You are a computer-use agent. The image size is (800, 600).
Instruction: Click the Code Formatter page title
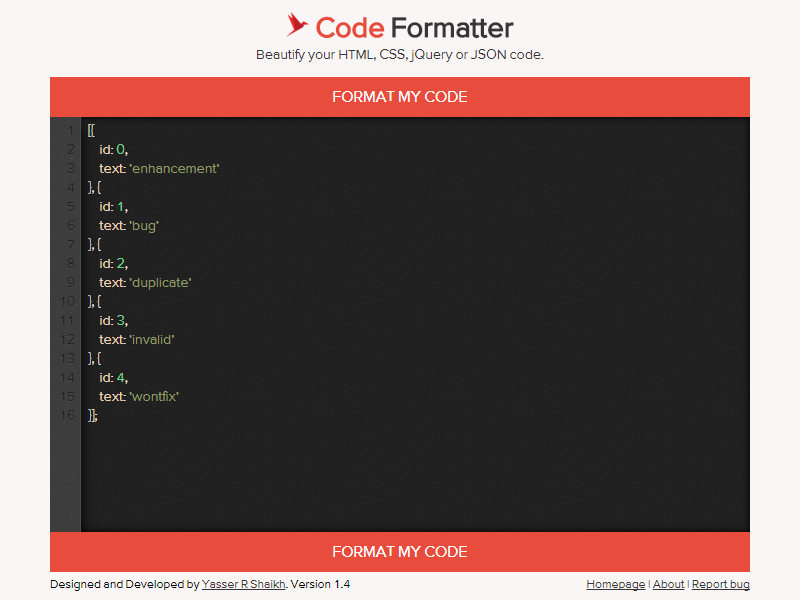click(x=412, y=27)
